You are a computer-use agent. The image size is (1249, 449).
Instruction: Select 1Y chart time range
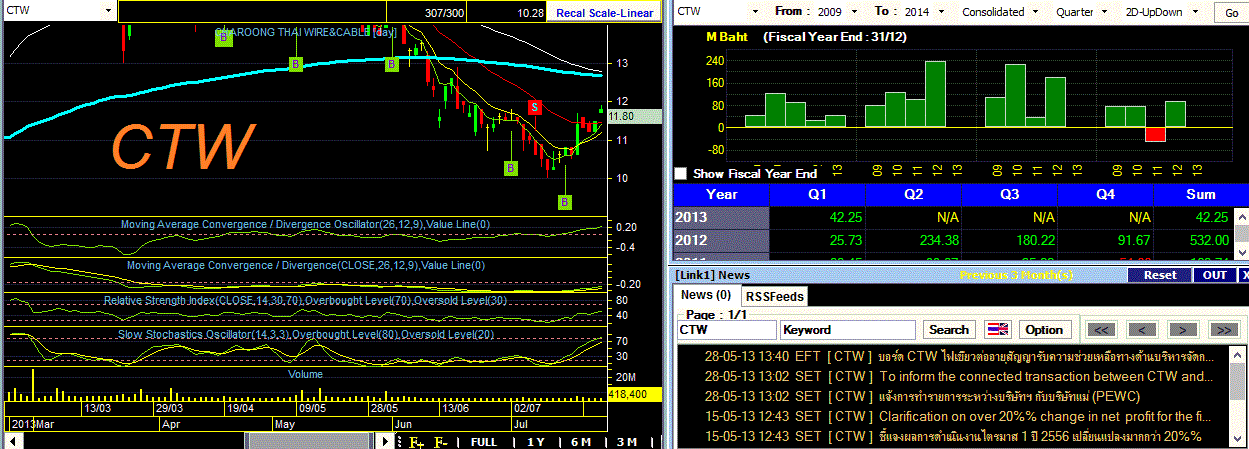pyautogui.click(x=534, y=441)
